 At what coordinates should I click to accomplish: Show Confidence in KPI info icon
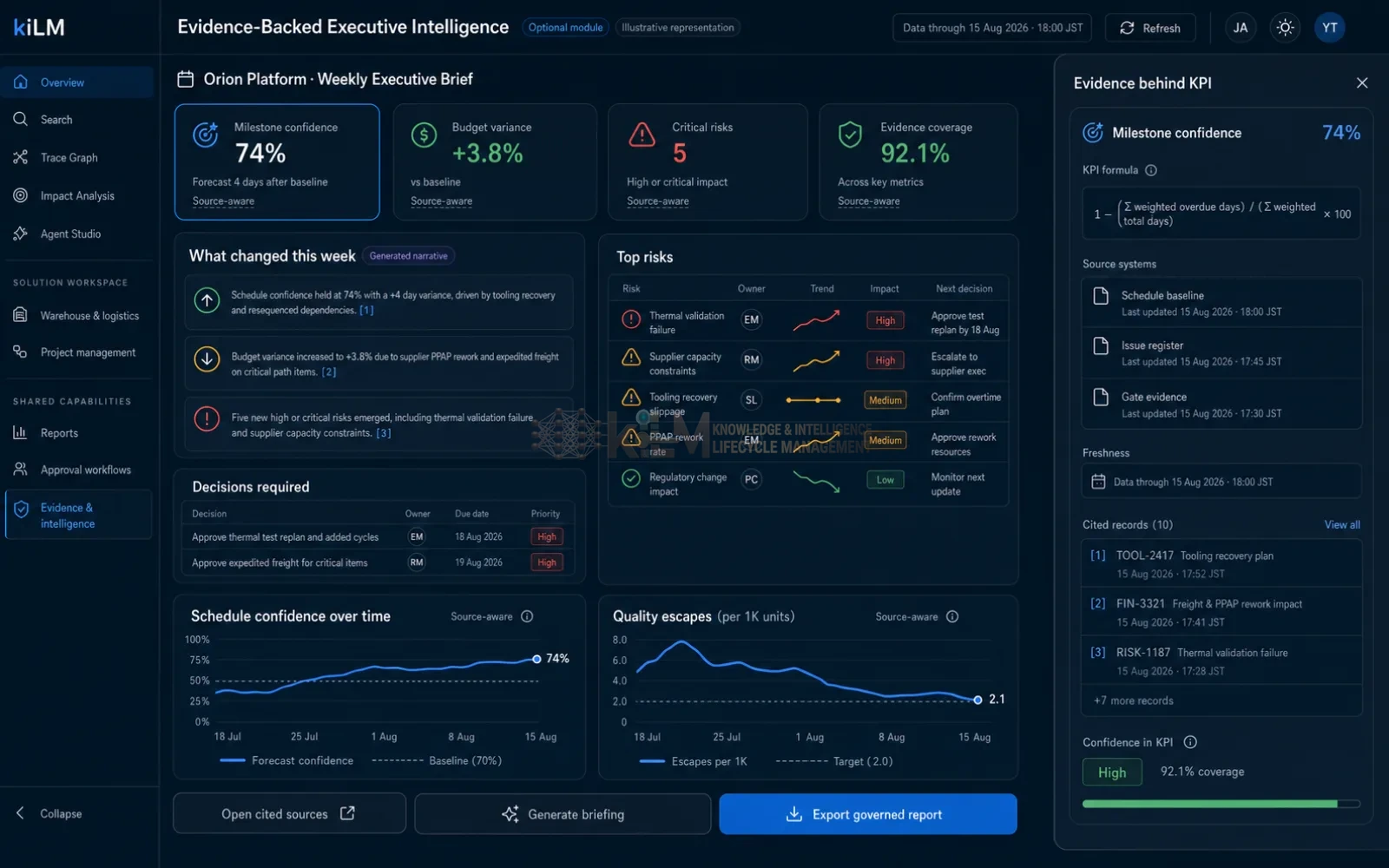pyautogui.click(x=1190, y=742)
